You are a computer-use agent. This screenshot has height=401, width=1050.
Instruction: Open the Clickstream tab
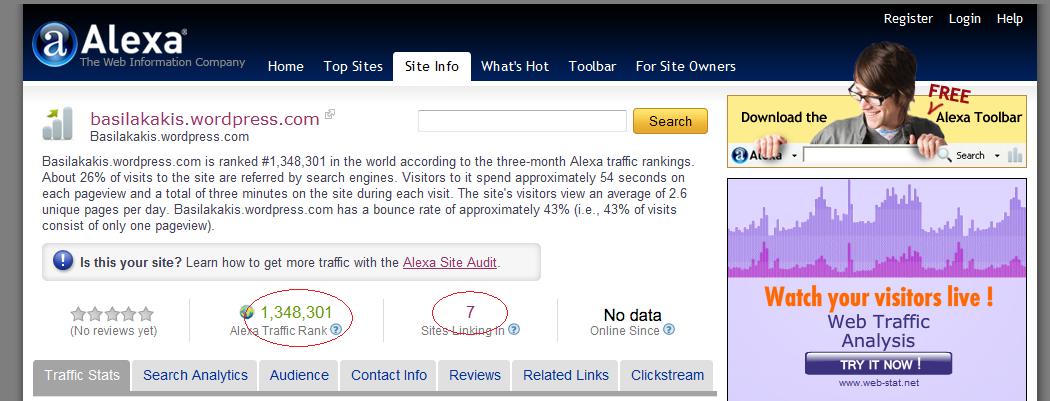(x=667, y=375)
